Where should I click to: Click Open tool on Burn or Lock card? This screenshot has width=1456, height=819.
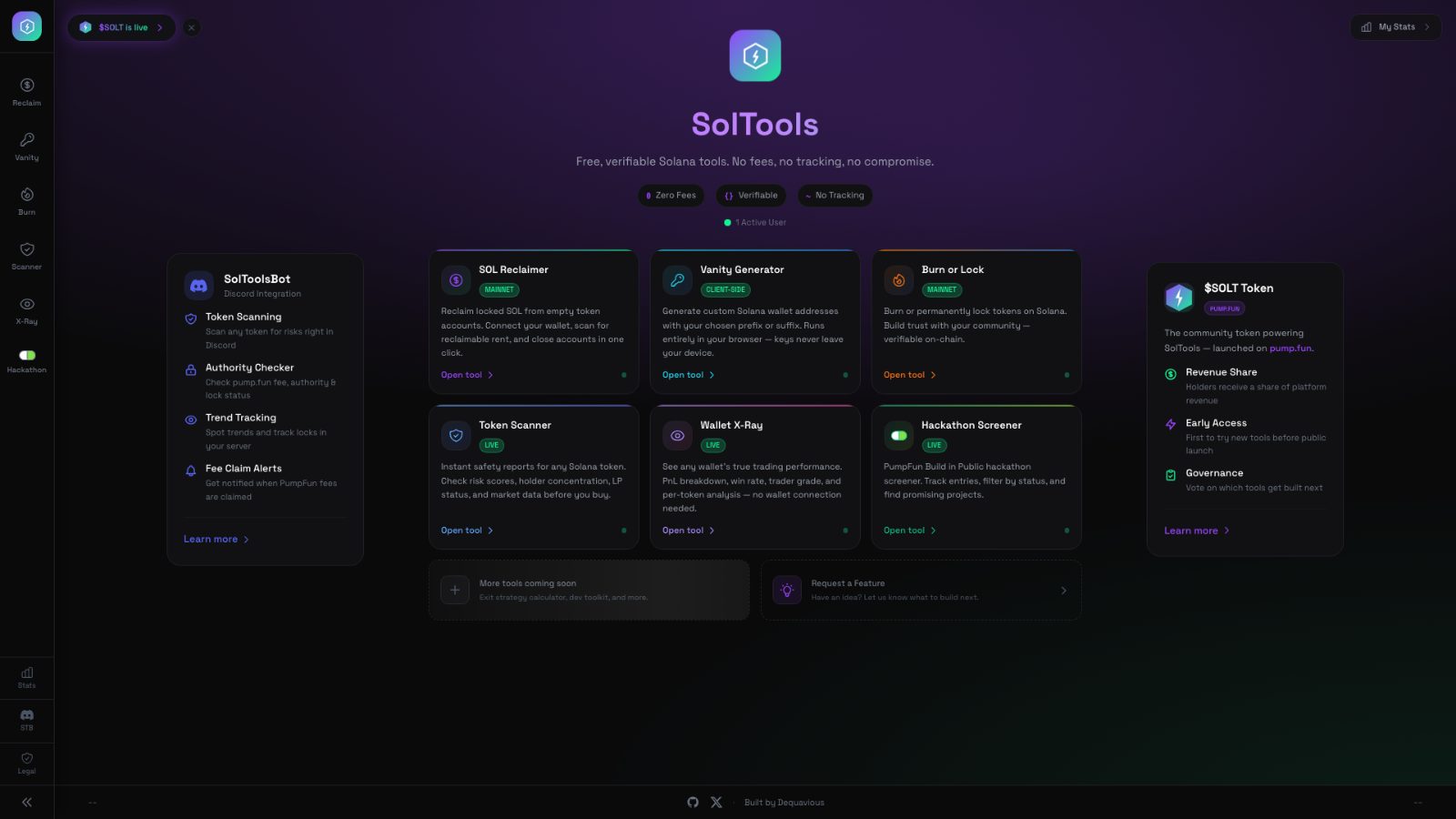(x=909, y=375)
